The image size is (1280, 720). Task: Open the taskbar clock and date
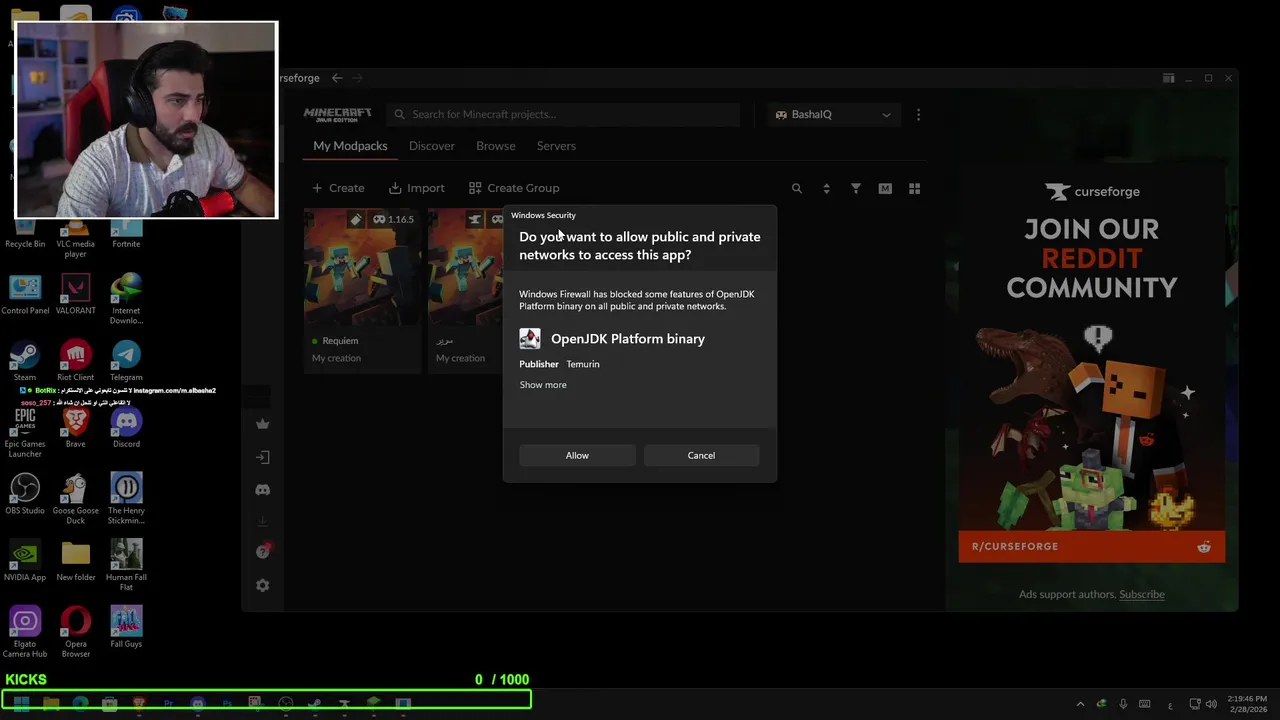[1249, 703]
